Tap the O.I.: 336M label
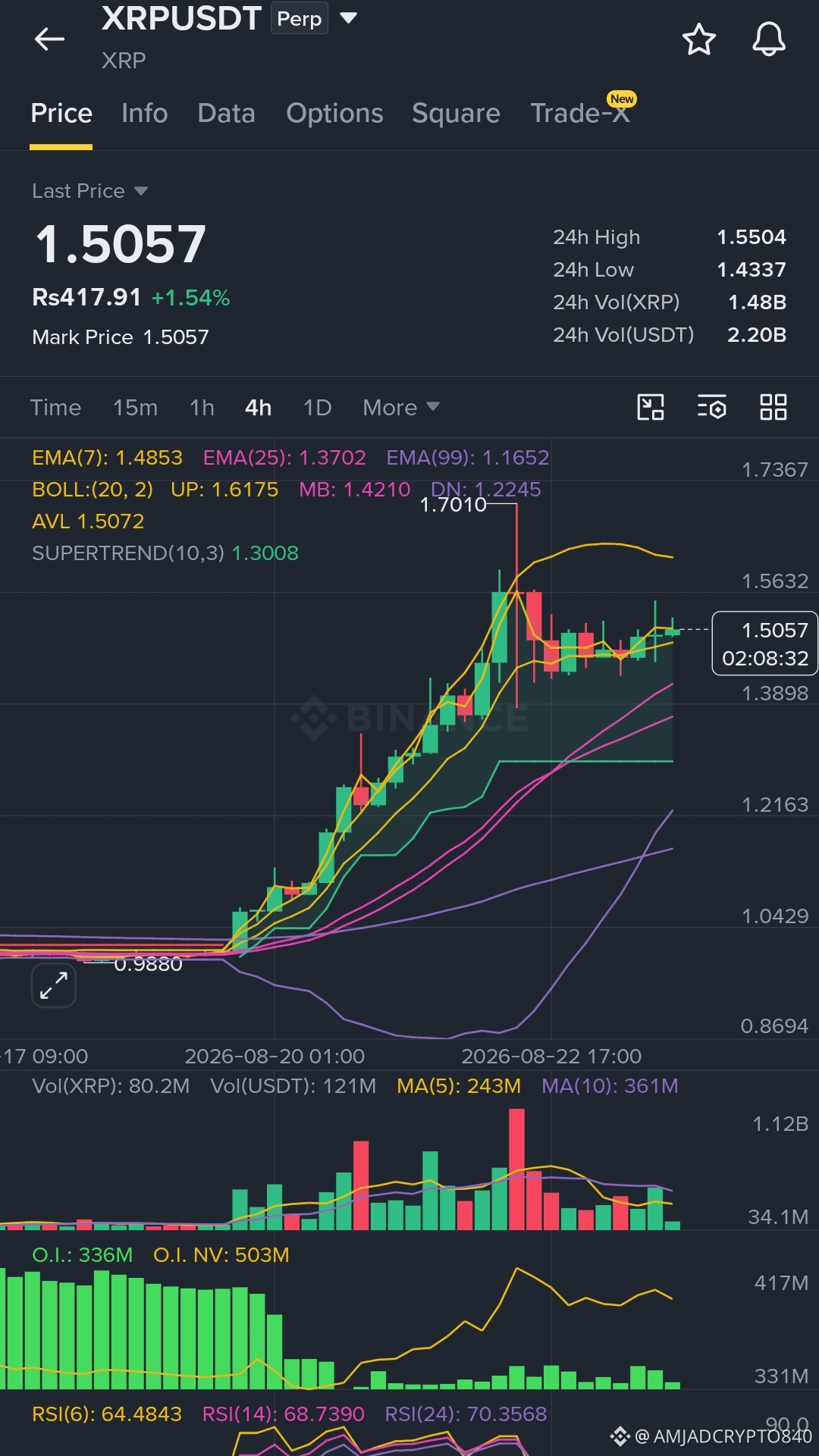This screenshot has width=819, height=1456. 82,1255
